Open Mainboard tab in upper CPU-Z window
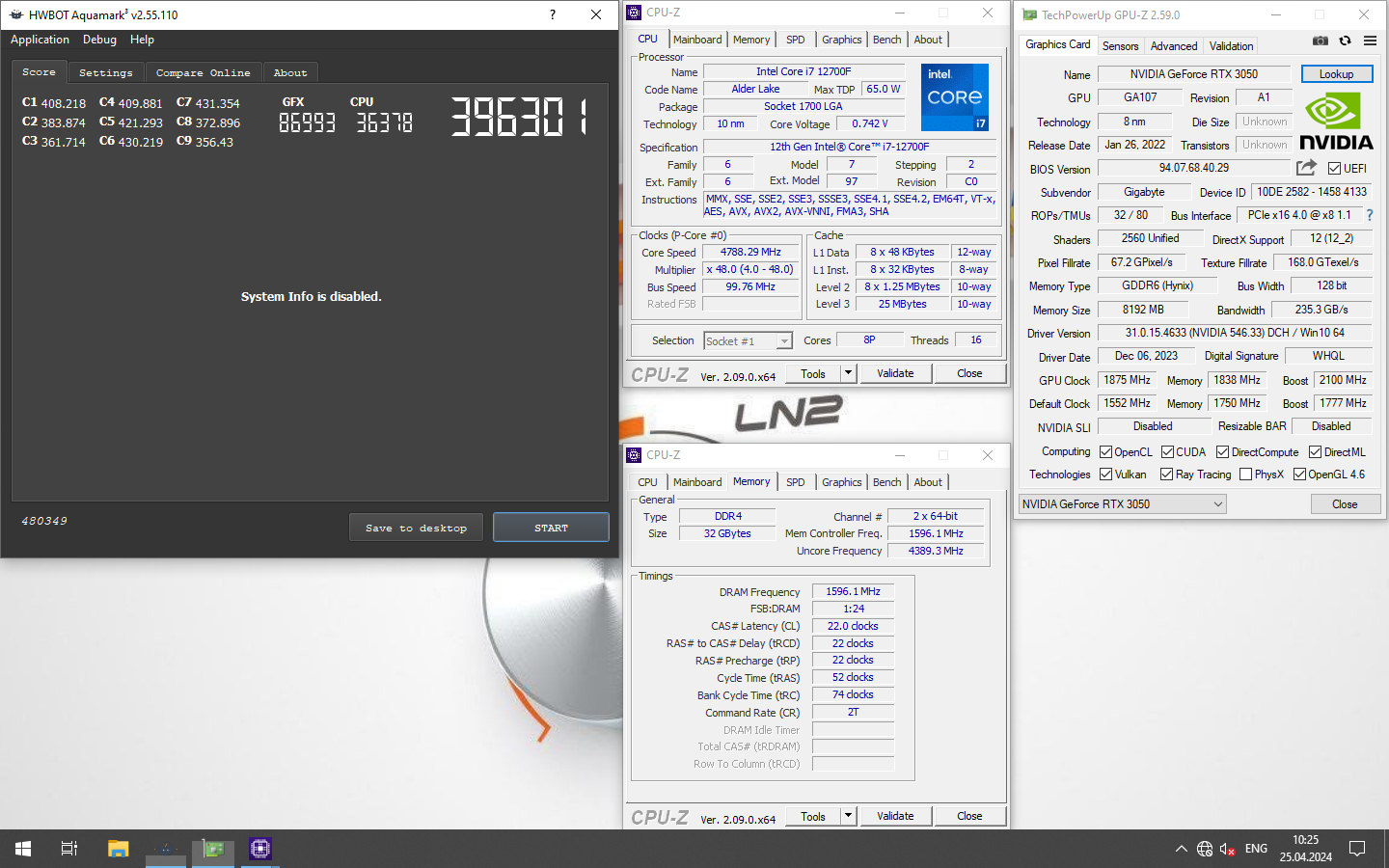Viewport: 1389px width, 868px height. tap(697, 40)
